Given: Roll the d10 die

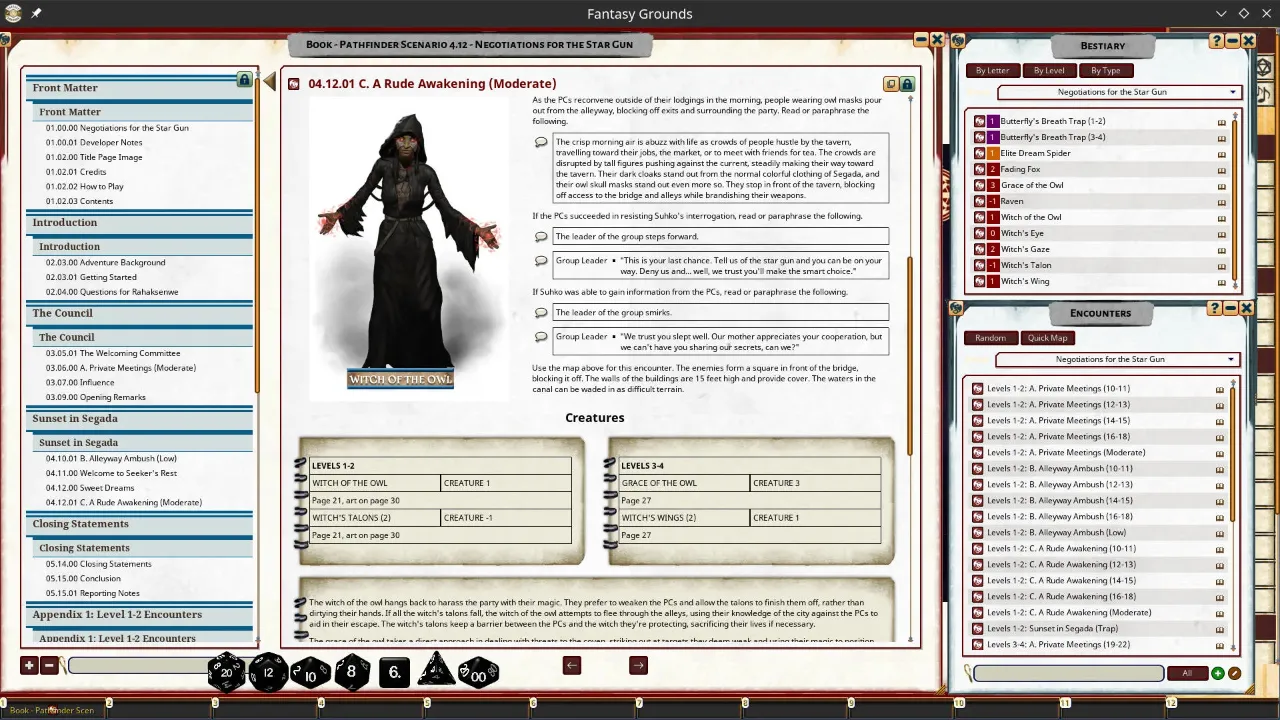Looking at the screenshot, I should pos(310,672).
